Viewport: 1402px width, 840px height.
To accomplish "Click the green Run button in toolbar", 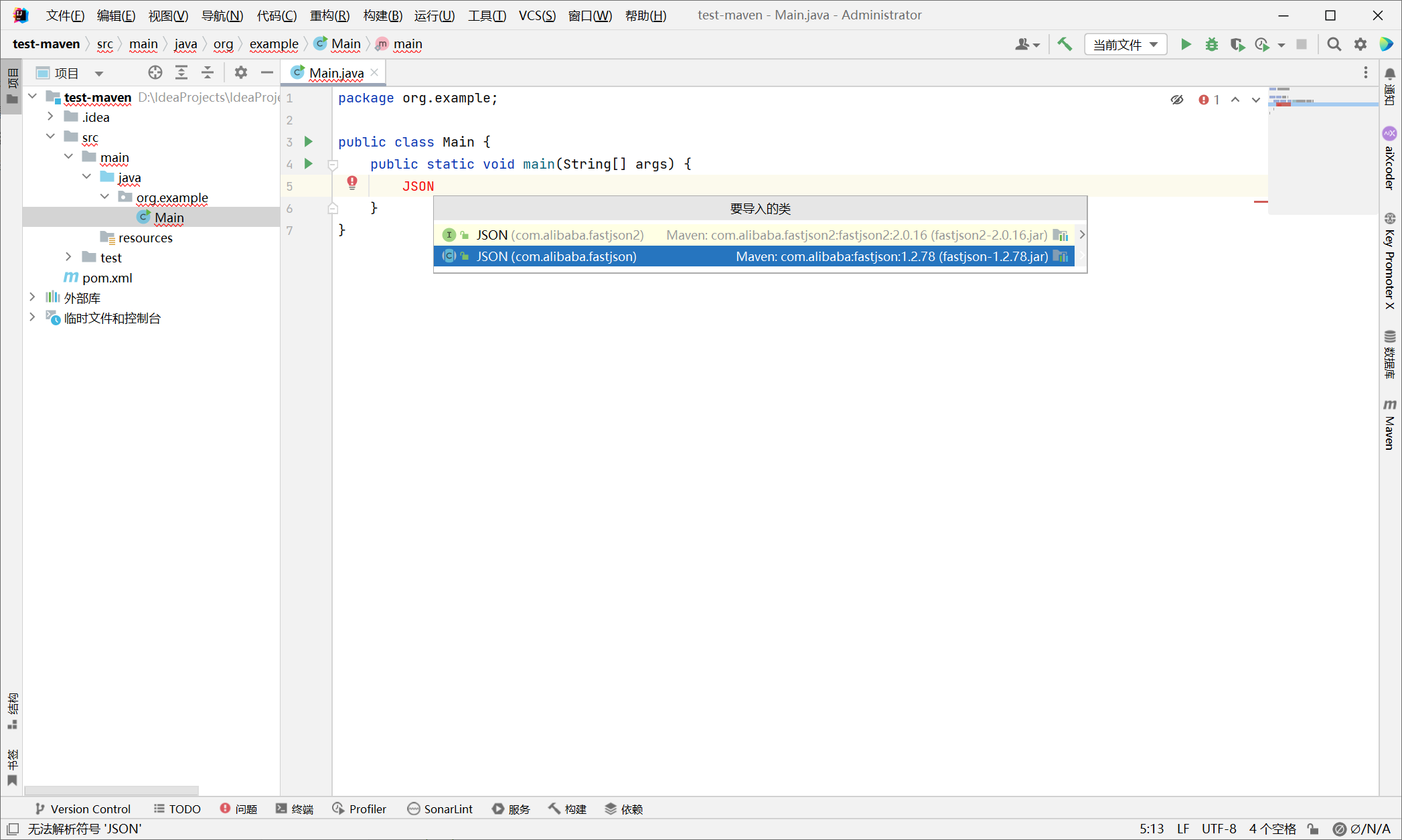I will pyautogui.click(x=1186, y=44).
